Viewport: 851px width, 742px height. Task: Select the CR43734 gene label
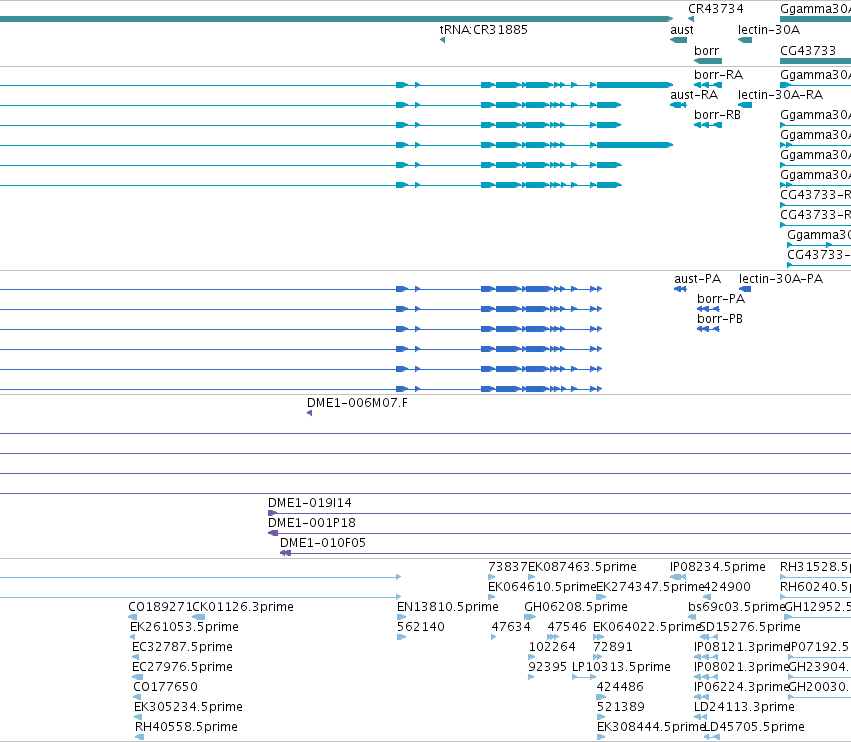(x=716, y=9)
